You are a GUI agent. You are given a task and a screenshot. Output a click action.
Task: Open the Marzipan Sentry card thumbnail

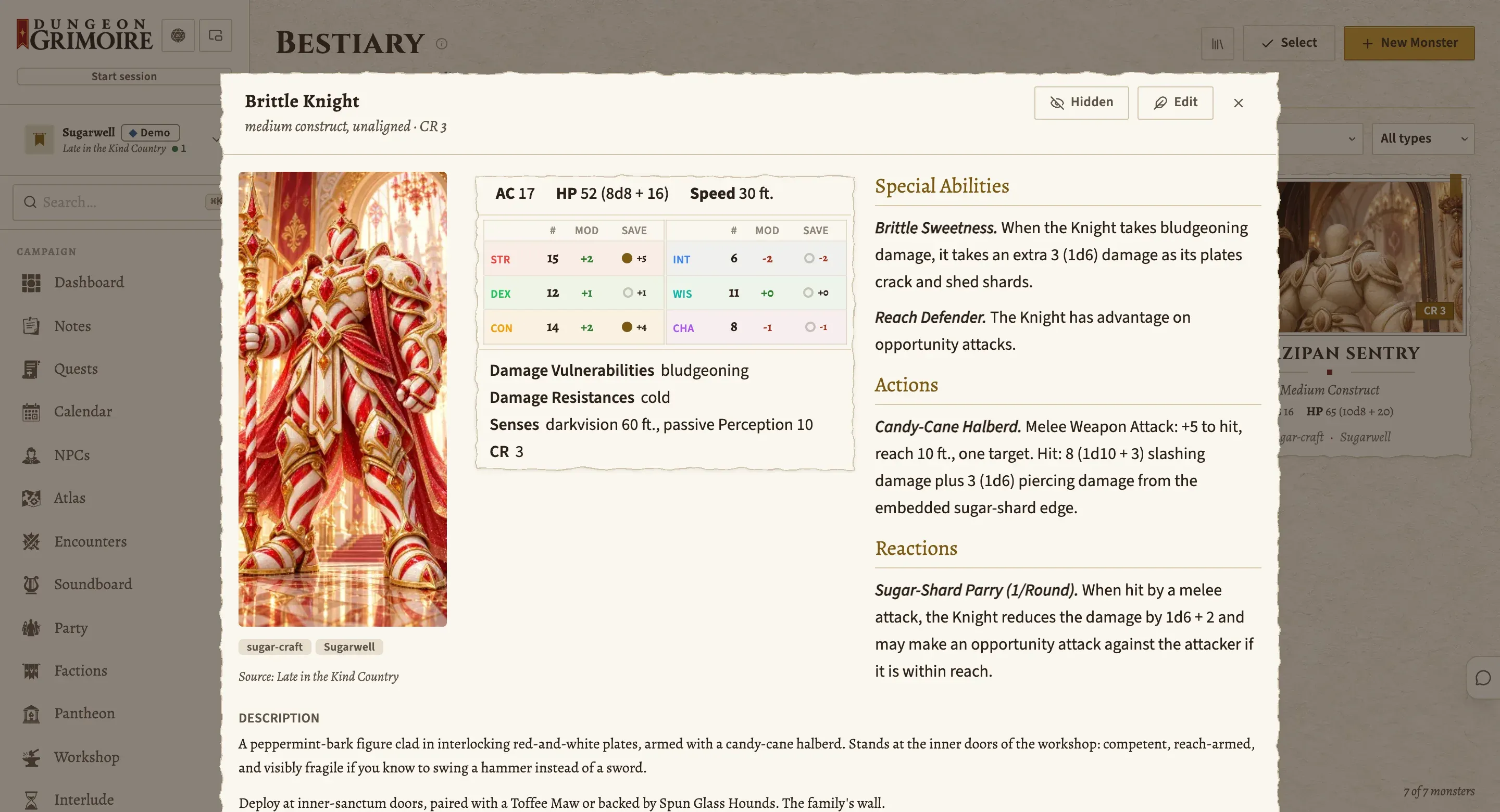(1370, 257)
